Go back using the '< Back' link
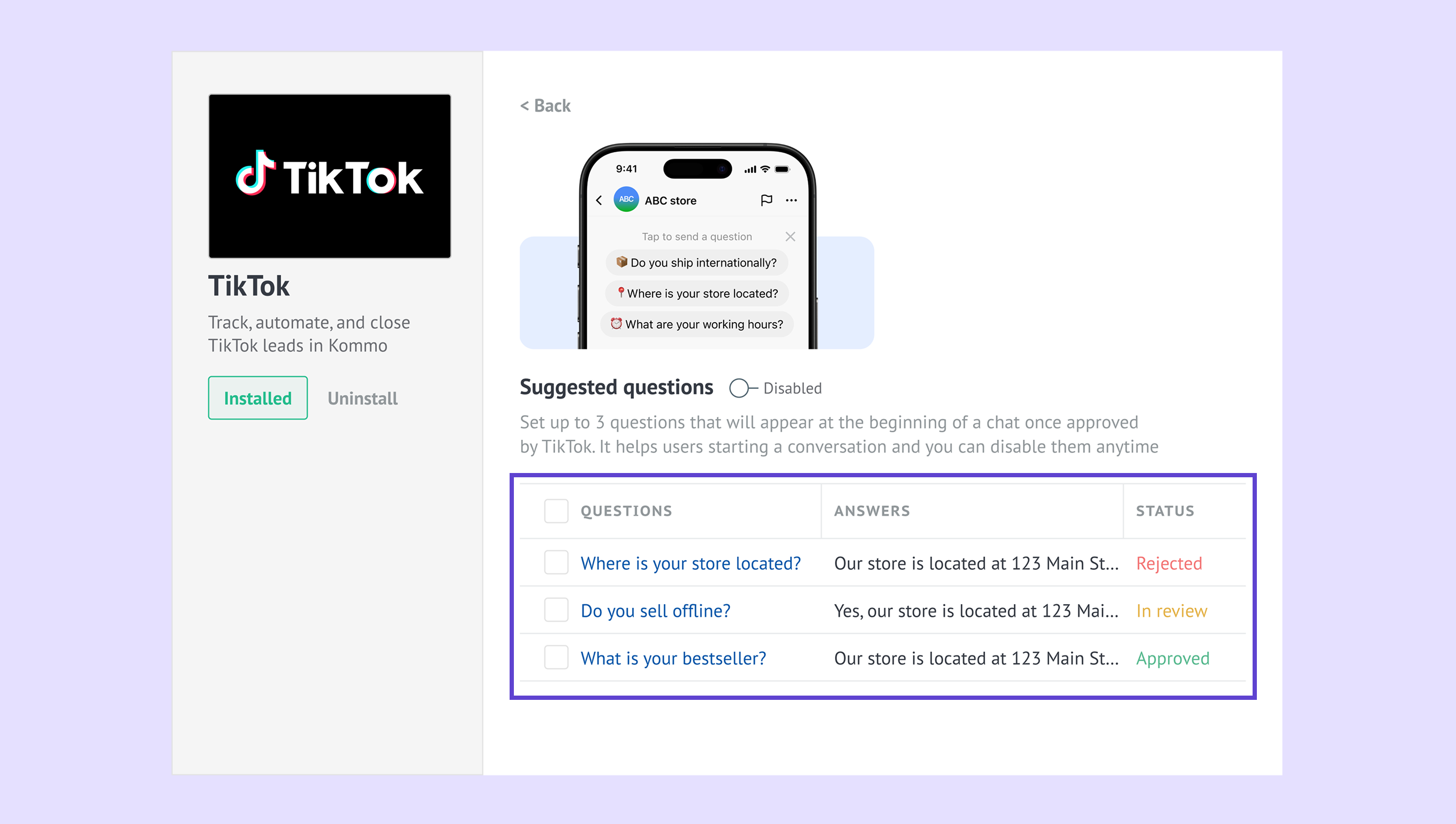Screen dimensions: 1456x824 click(545, 106)
